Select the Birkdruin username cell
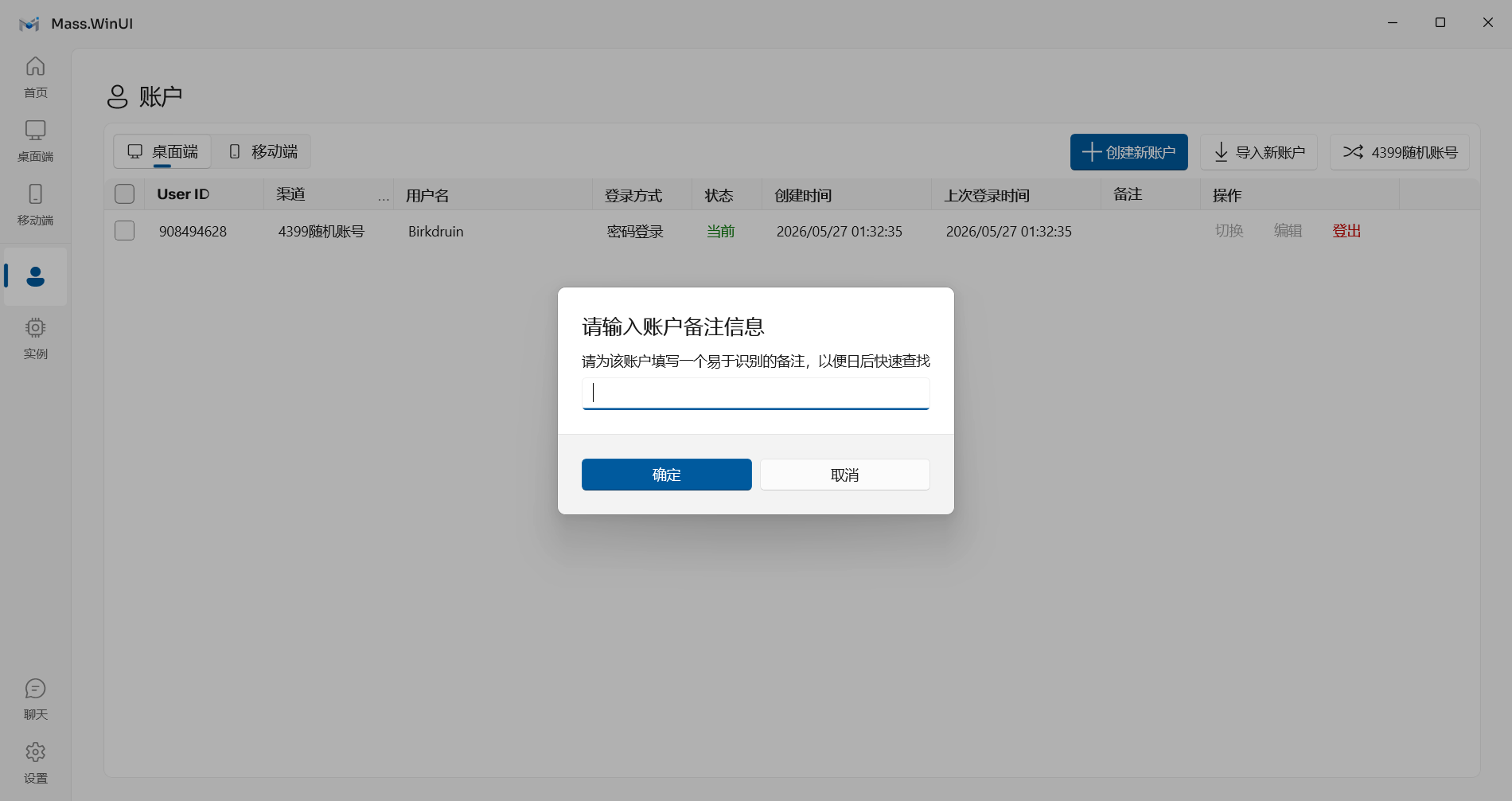 (435, 232)
